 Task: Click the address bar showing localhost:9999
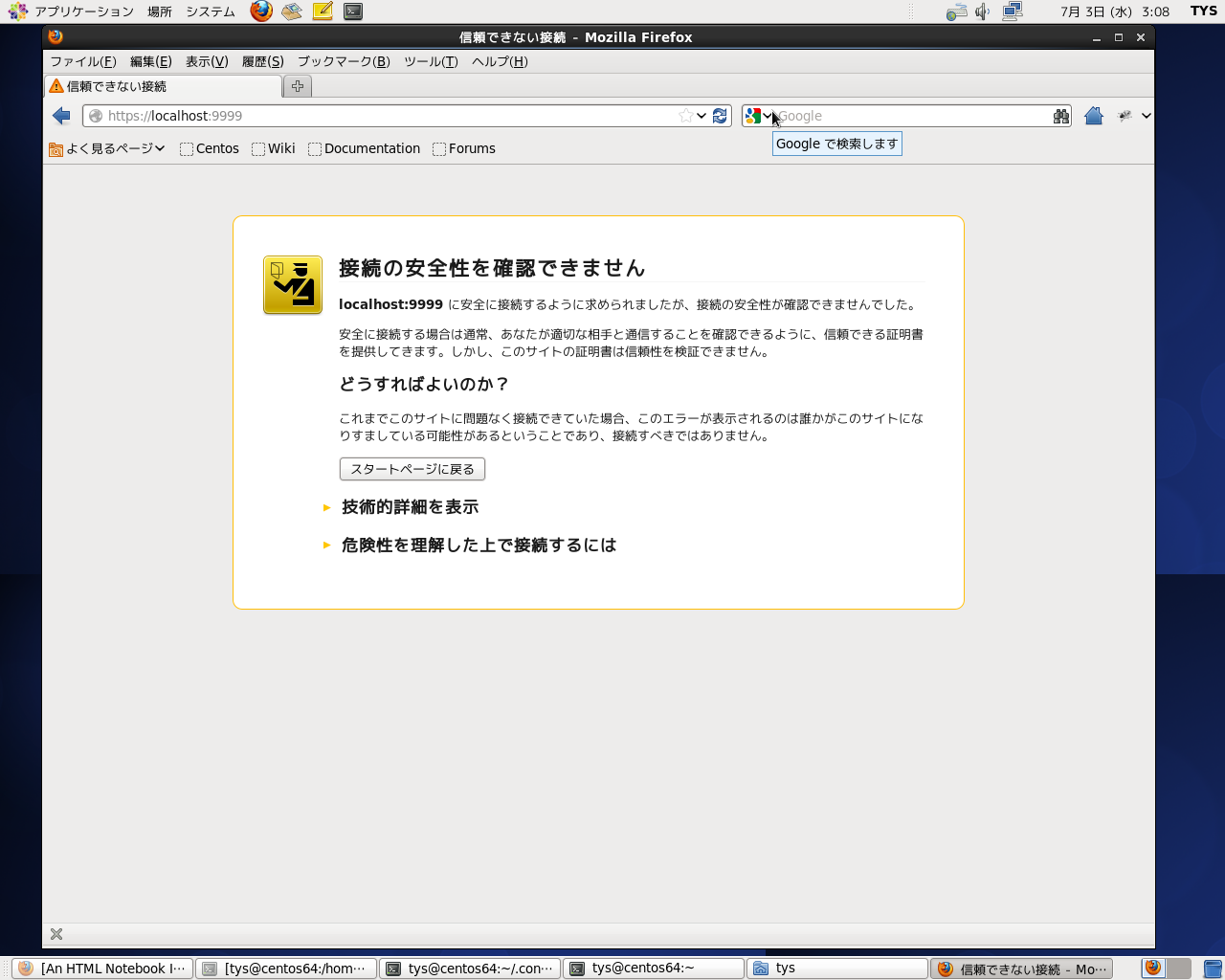pos(383,116)
